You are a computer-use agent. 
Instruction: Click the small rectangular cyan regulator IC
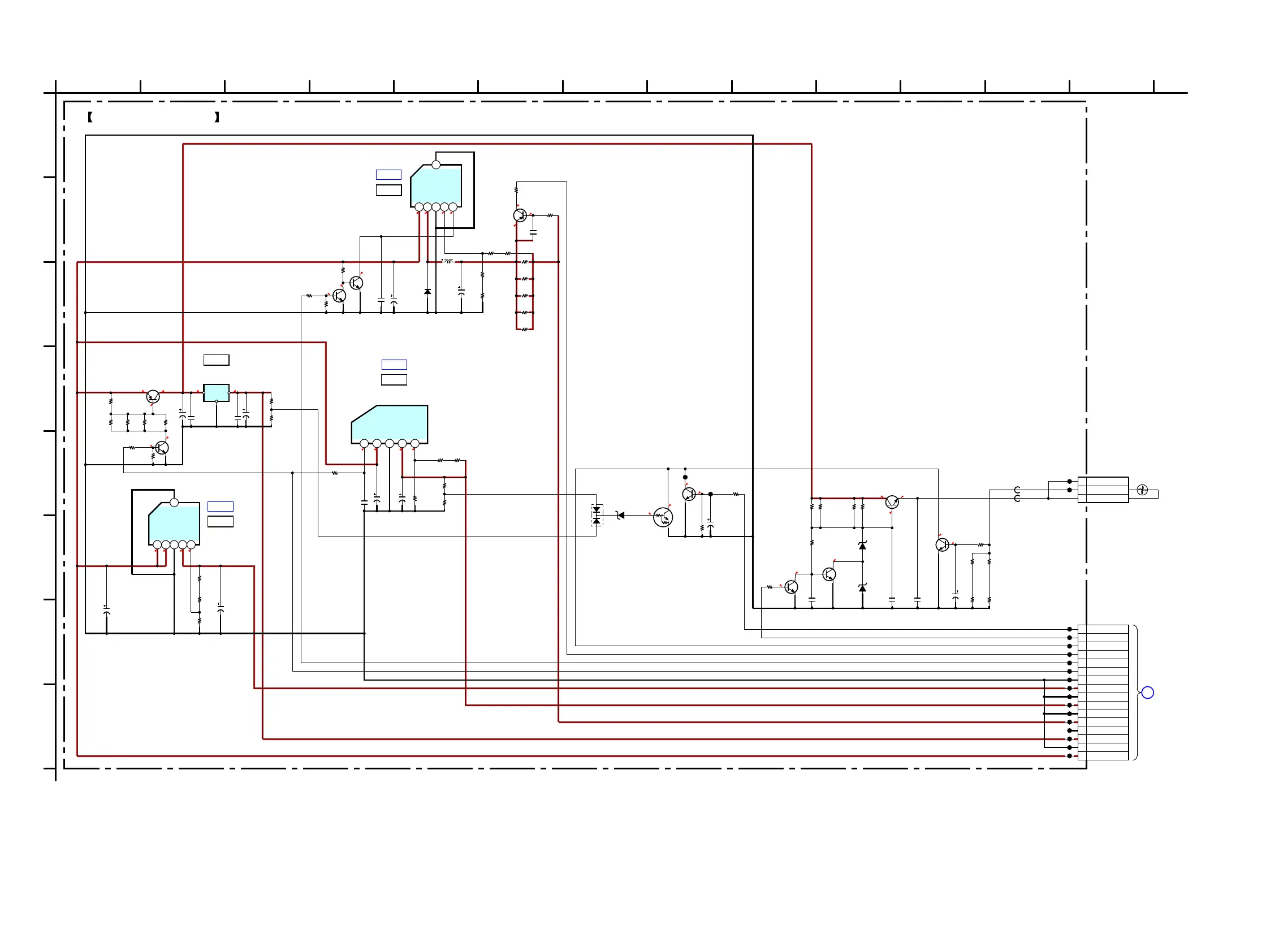tap(217, 392)
